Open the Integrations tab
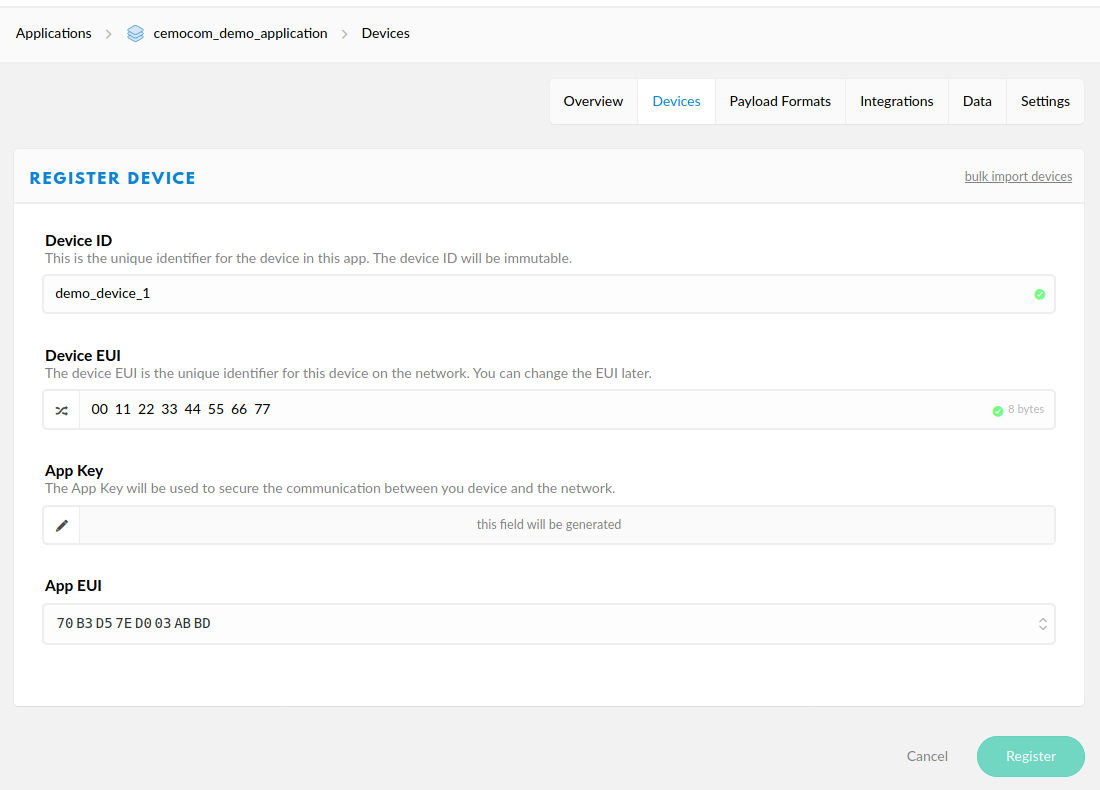Viewport: 1100px width, 790px height. pos(897,102)
